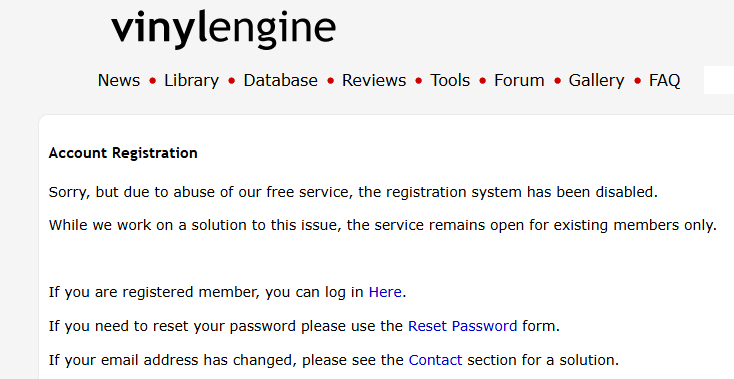
Task: Click the red dot between Gallery and FAQ
Action: tap(637, 81)
